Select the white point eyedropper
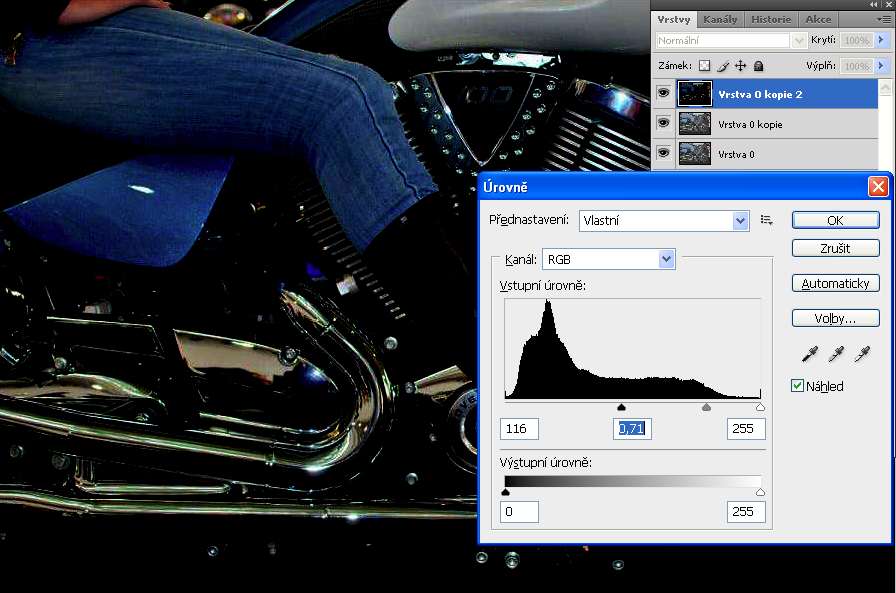 861,353
